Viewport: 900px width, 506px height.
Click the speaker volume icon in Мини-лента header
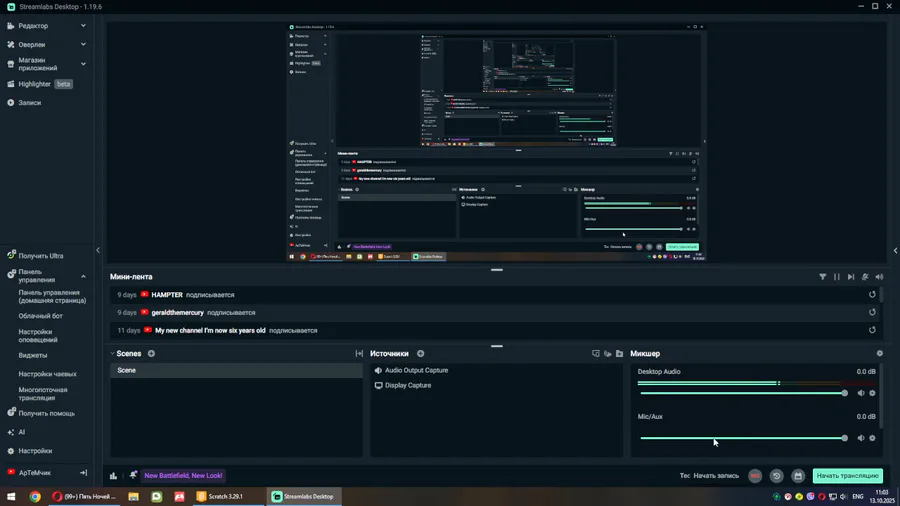tap(879, 277)
